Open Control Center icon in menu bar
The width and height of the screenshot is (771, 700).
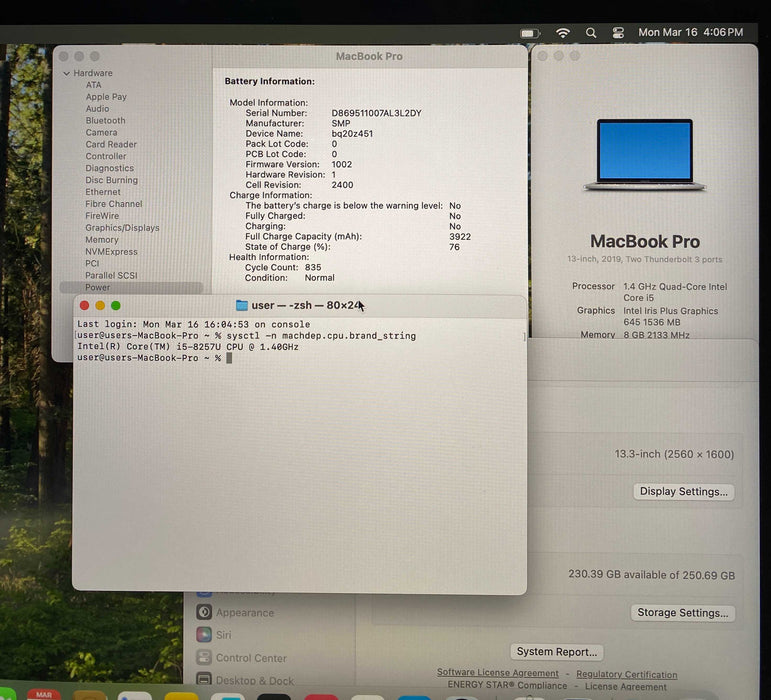618,33
